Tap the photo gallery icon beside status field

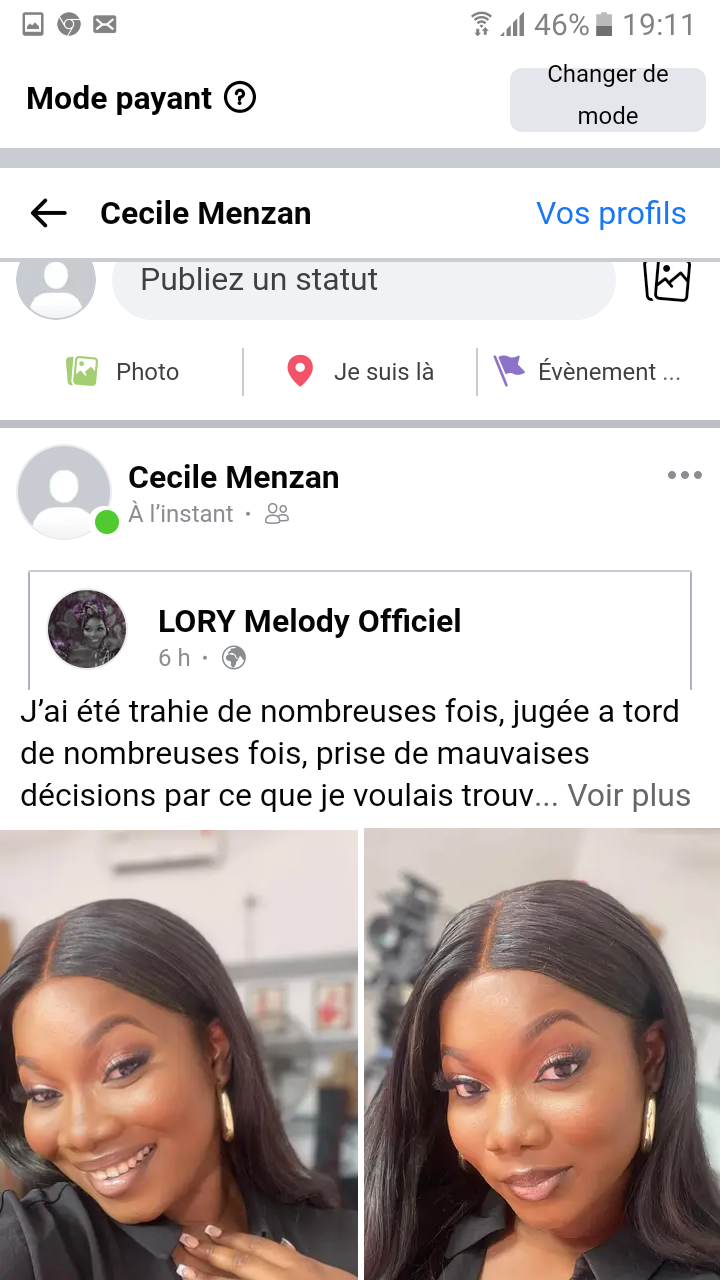pos(667,280)
